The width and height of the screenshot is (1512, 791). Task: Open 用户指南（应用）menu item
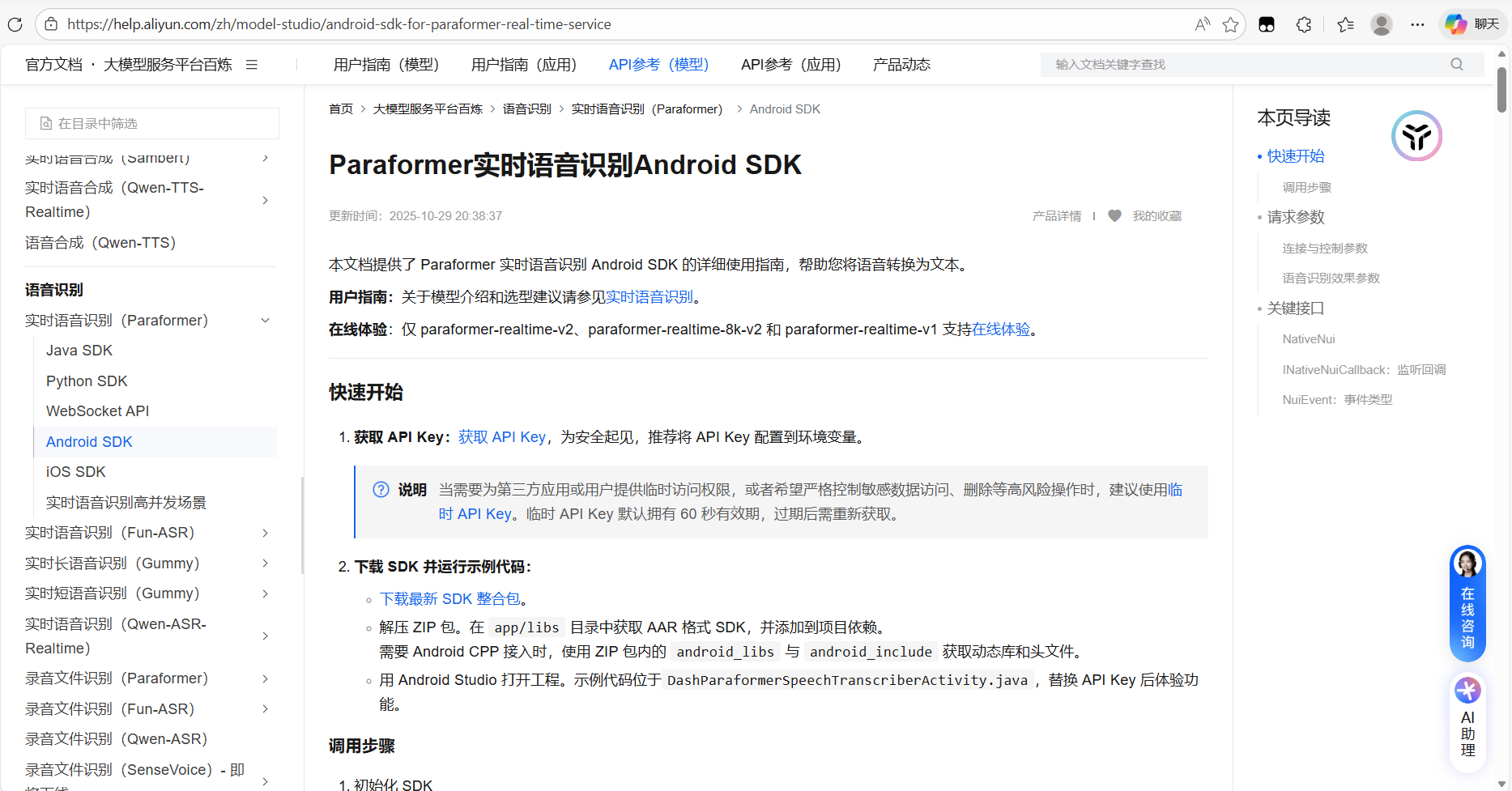(524, 64)
